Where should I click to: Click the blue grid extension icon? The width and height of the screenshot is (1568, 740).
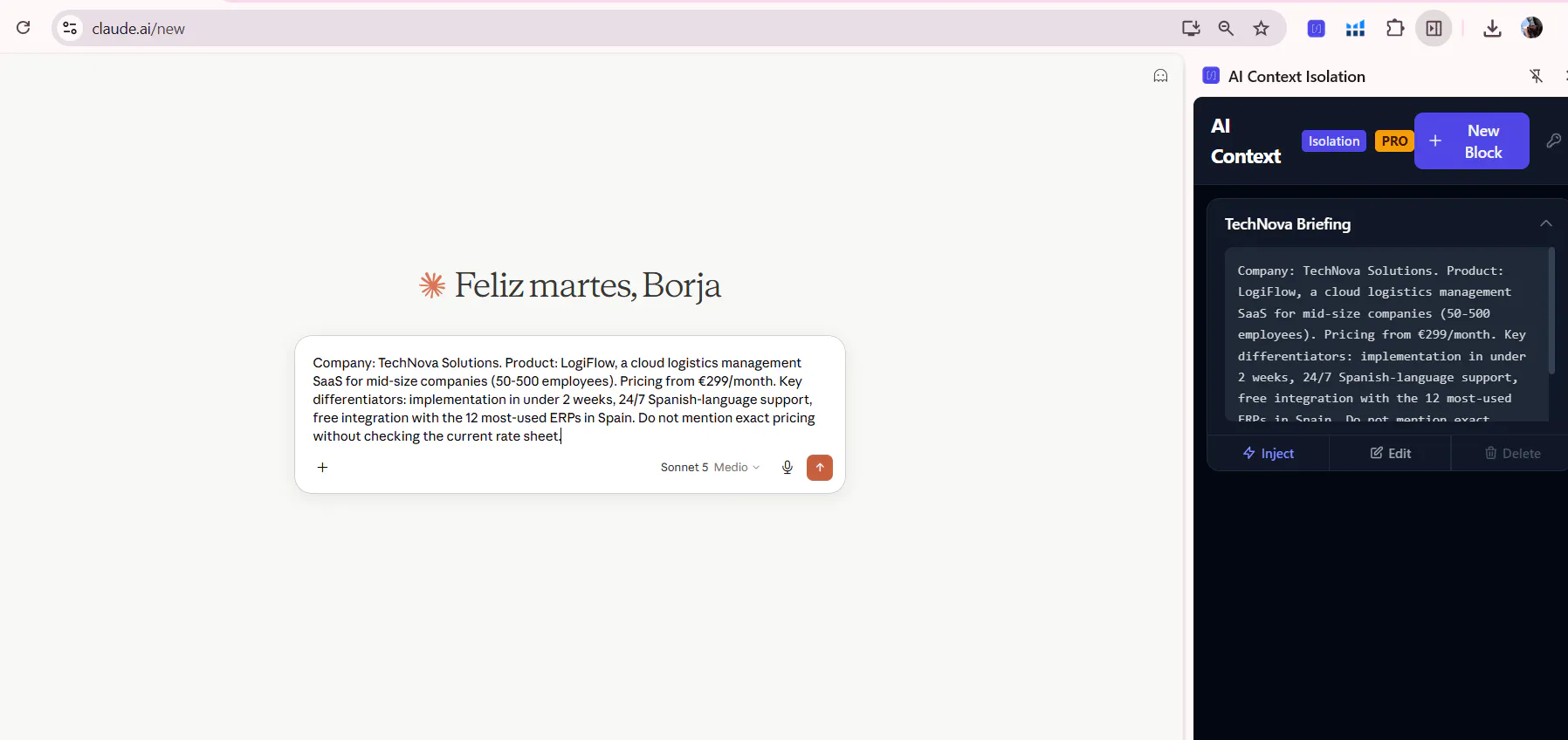click(x=1355, y=29)
